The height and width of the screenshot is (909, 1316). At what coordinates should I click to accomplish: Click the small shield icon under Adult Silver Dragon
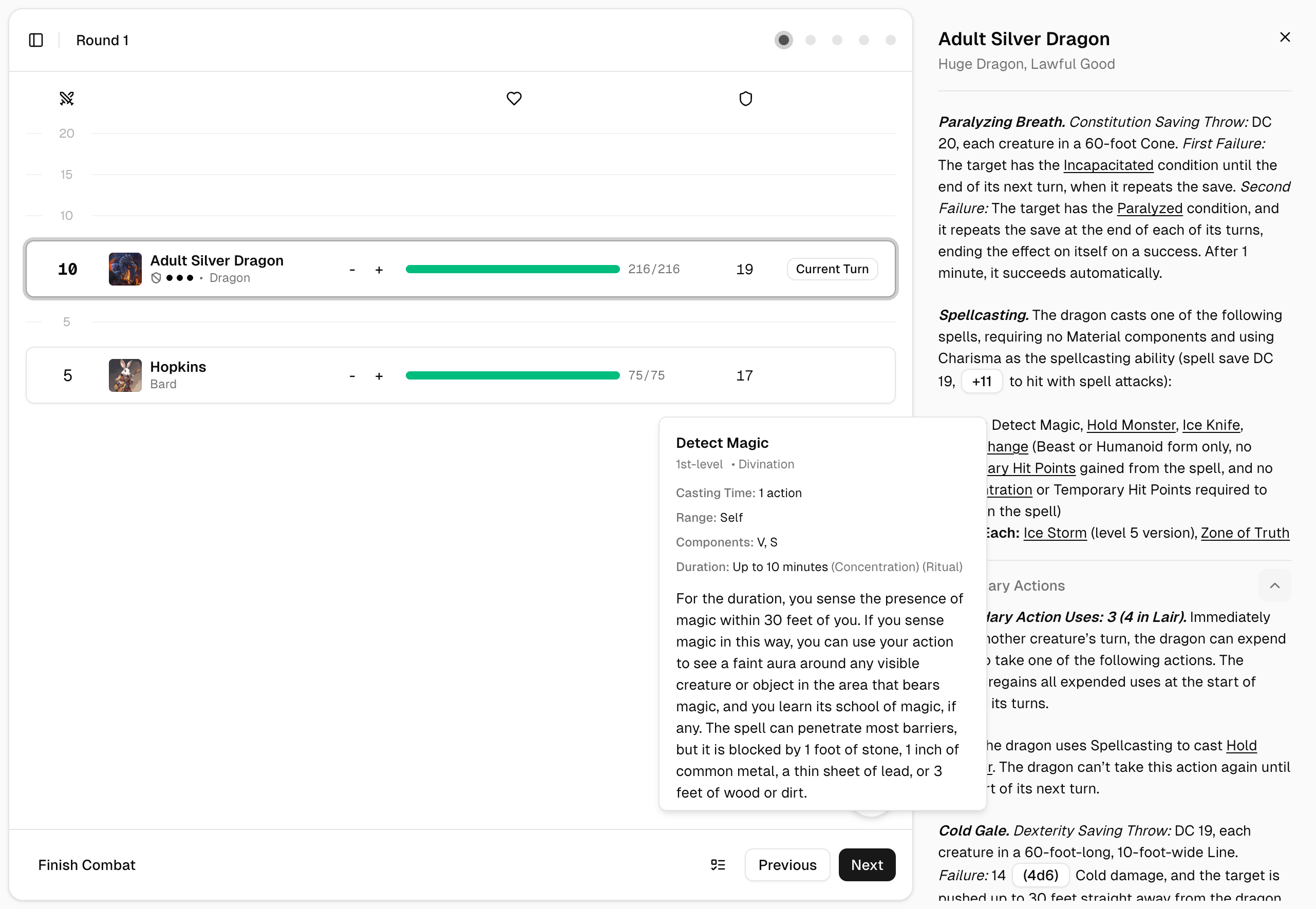156,278
